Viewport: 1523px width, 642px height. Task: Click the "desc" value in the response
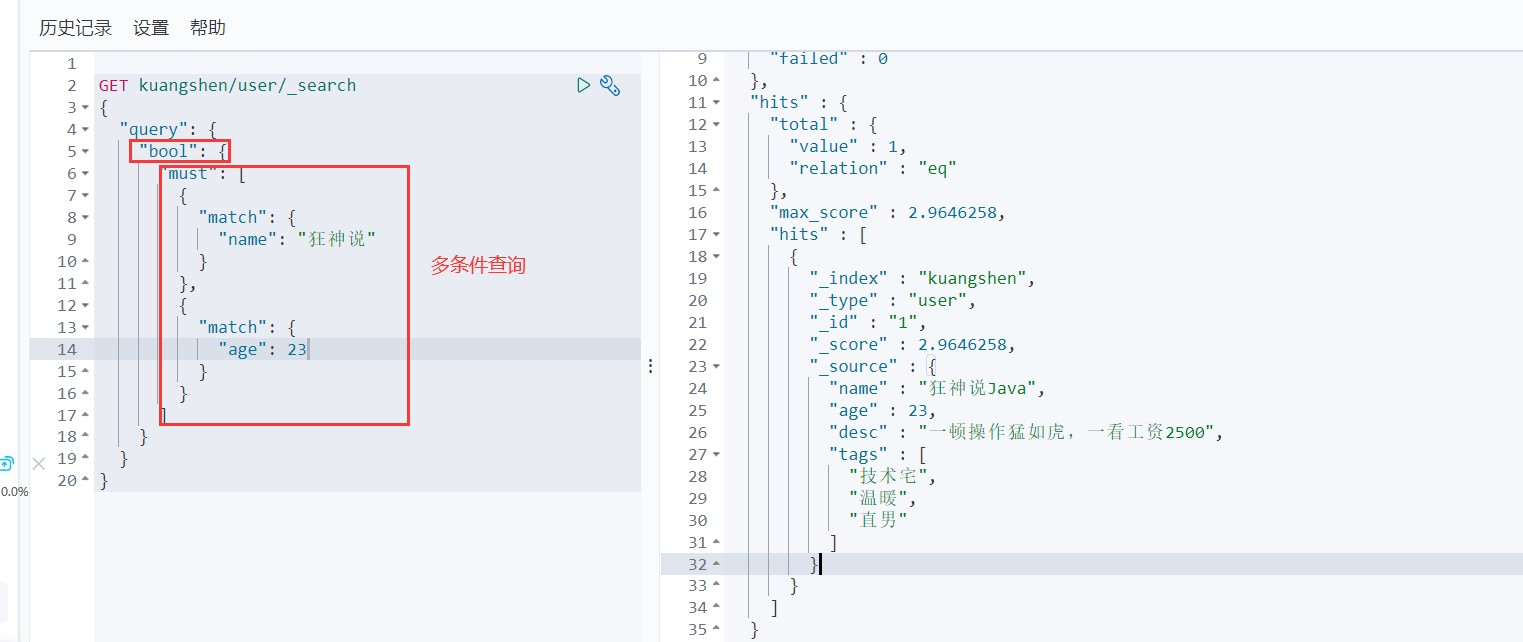pyautogui.click(x=1058, y=433)
